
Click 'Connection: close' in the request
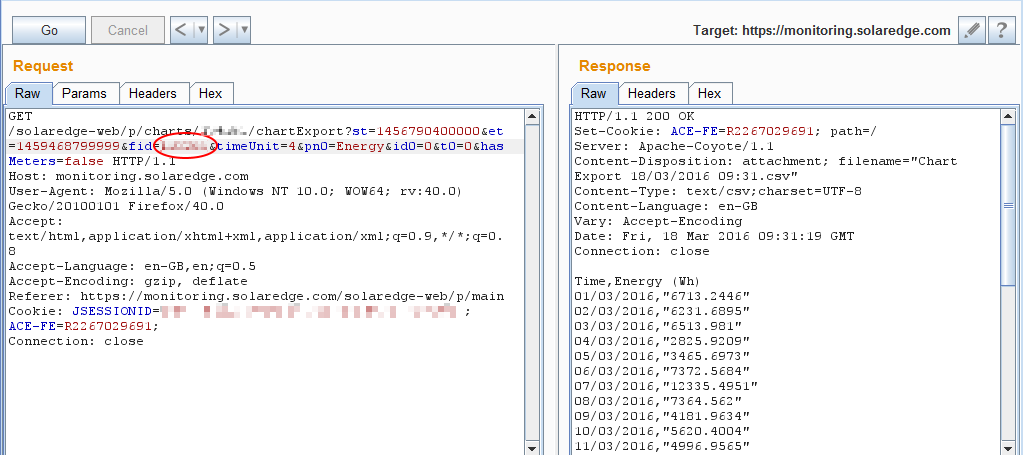coord(76,341)
